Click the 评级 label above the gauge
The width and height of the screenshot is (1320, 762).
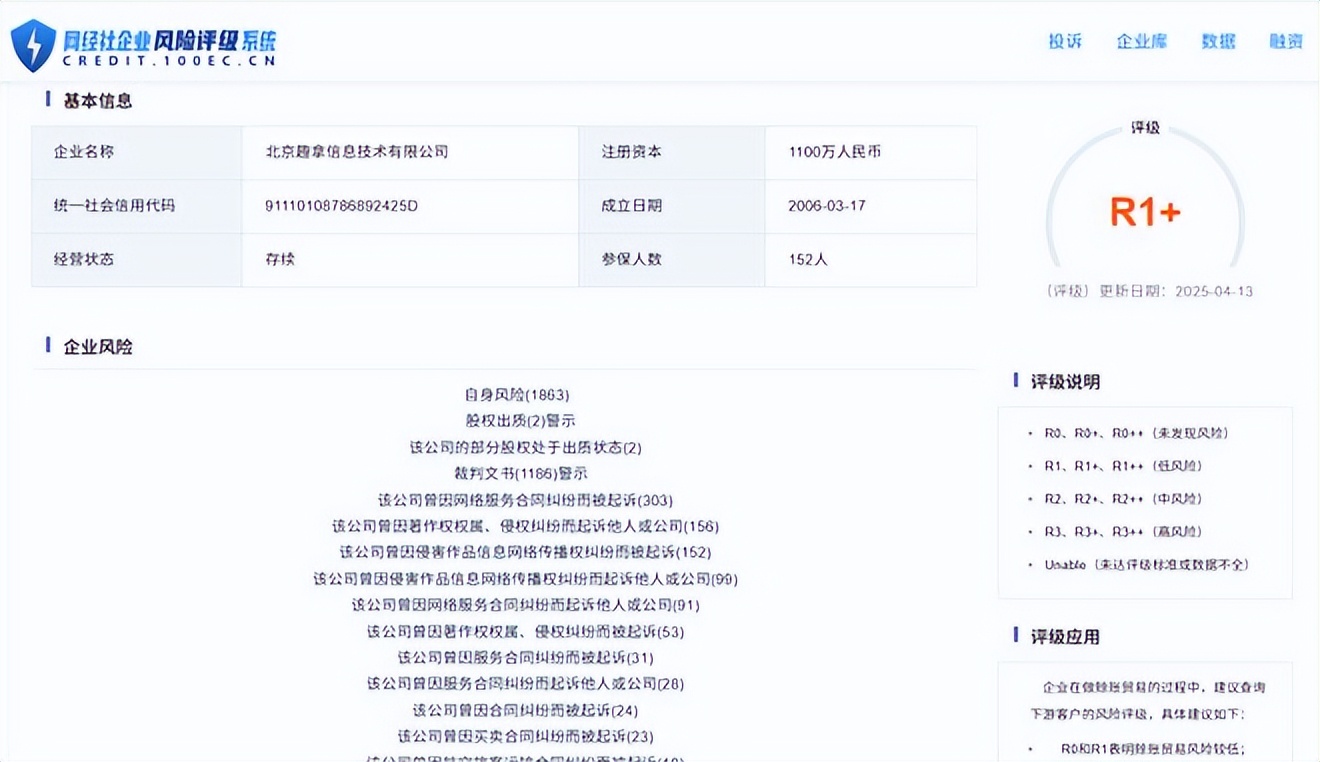pos(1145,128)
